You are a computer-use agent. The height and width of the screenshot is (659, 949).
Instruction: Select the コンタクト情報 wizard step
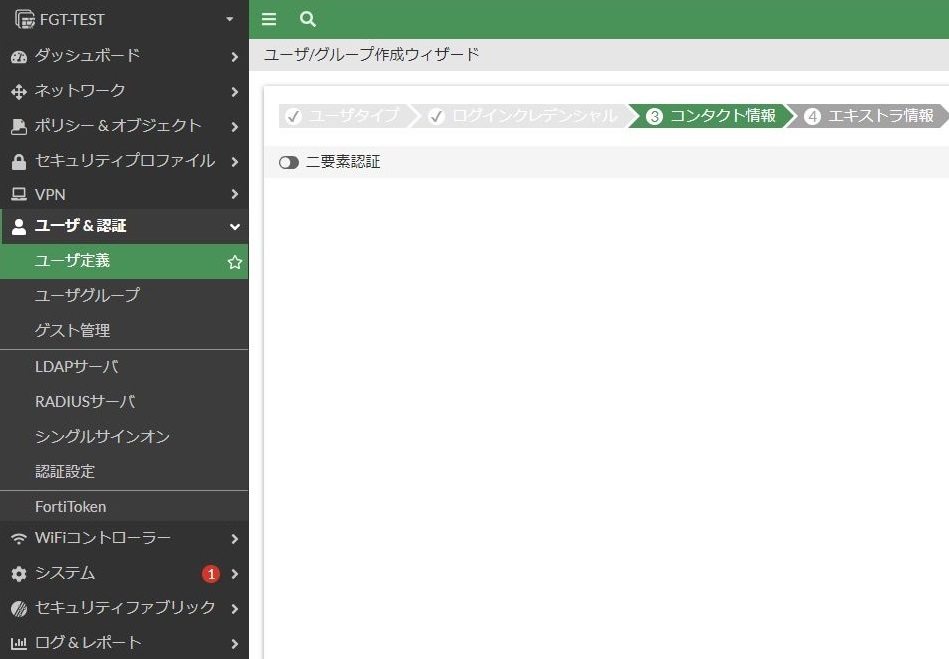(712, 116)
